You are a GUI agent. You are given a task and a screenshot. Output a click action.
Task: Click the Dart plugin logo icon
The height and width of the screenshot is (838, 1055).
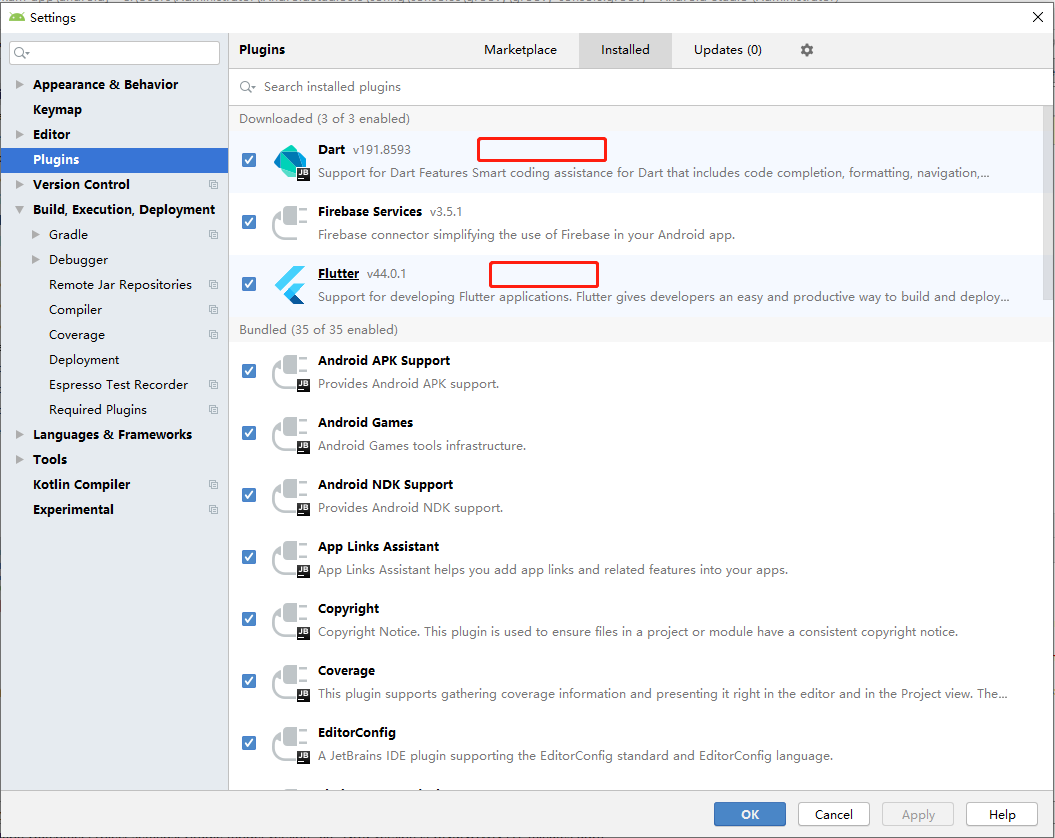pyautogui.click(x=291, y=162)
